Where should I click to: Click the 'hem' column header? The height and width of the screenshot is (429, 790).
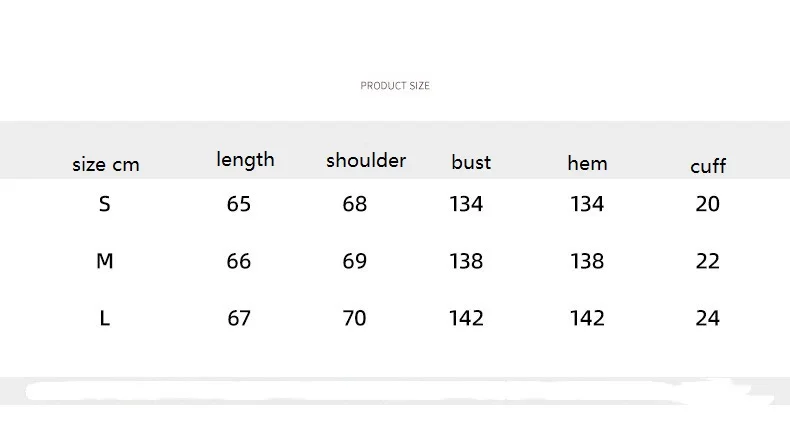(x=587, y=163)
